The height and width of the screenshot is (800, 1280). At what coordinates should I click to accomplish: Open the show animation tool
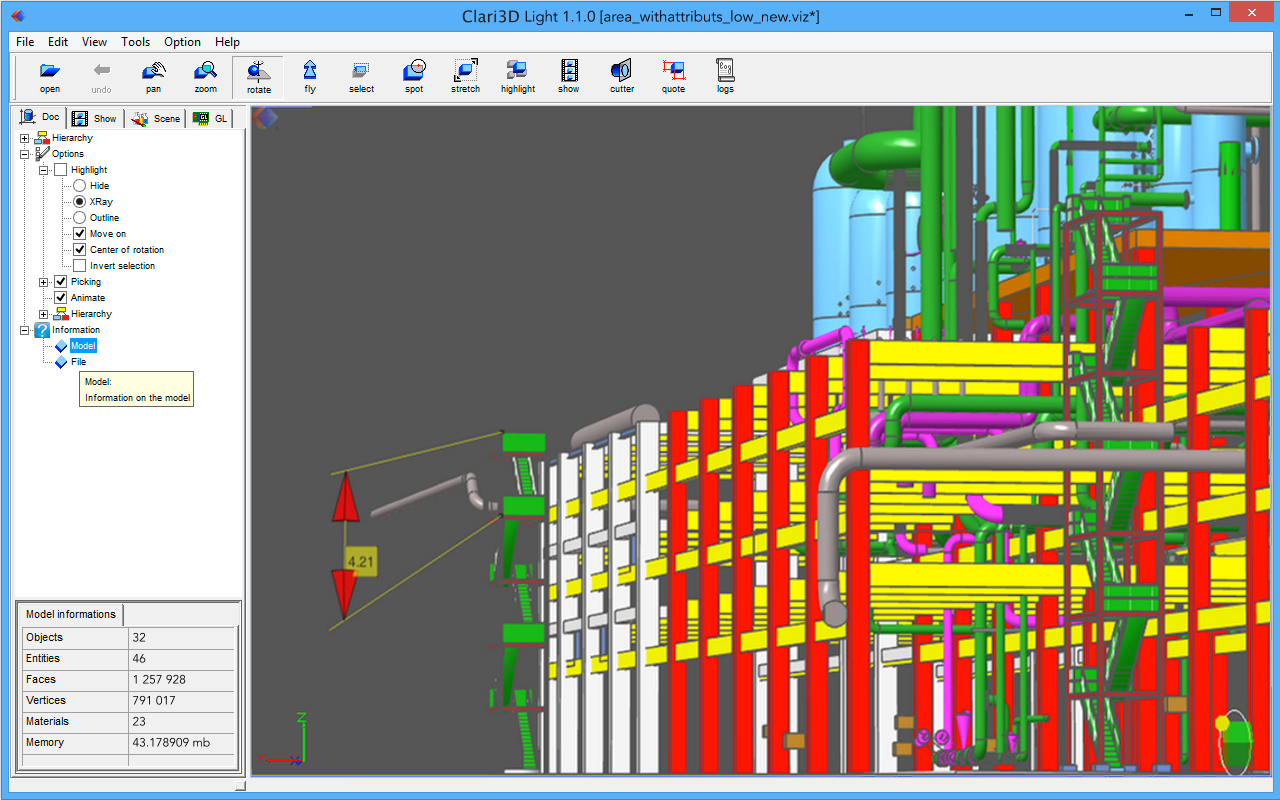point(569,77)
